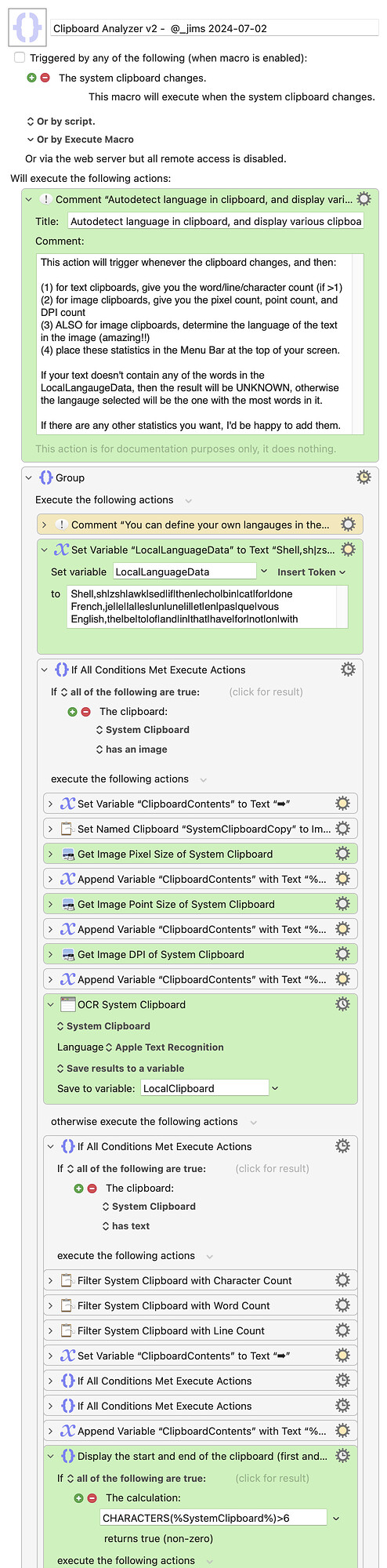Collapse 'Display the start and end of the clipboard' action
387x1568 pixels.
51,1456
